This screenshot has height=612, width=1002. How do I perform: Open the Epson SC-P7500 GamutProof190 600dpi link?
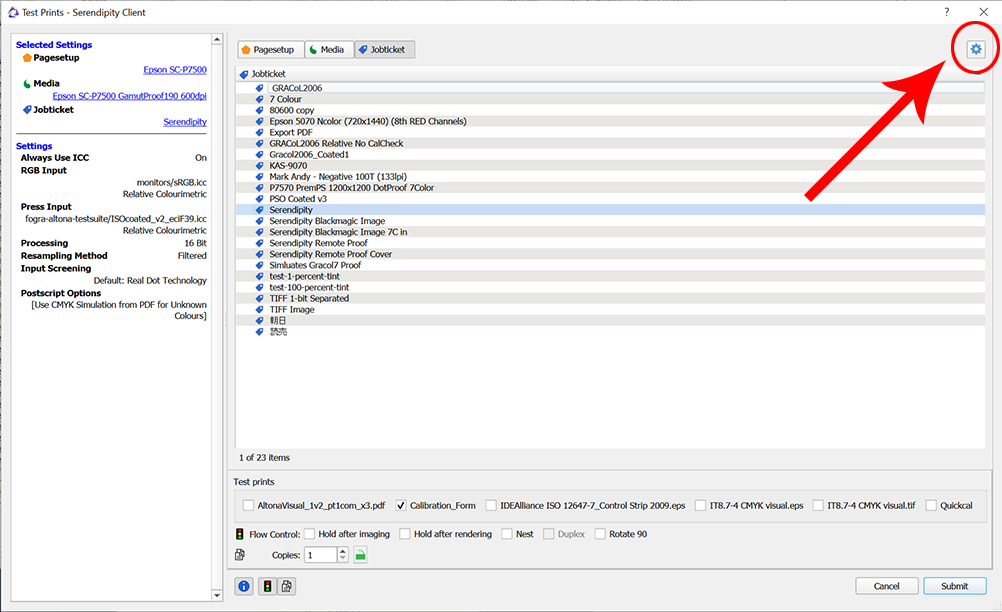click(130, 96)
